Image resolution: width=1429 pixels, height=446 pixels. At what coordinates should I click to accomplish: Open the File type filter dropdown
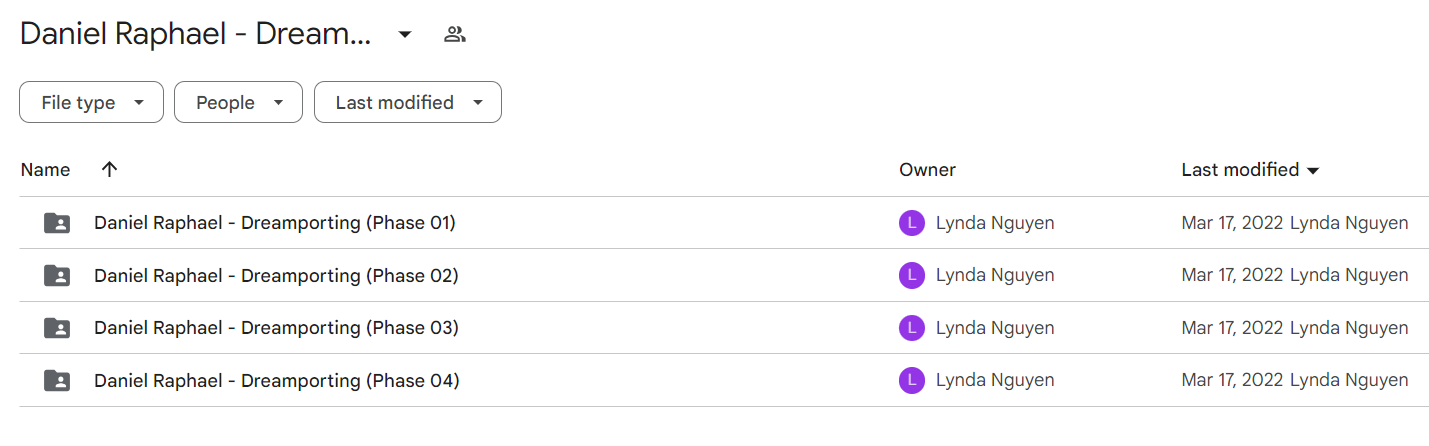[91, 102]
